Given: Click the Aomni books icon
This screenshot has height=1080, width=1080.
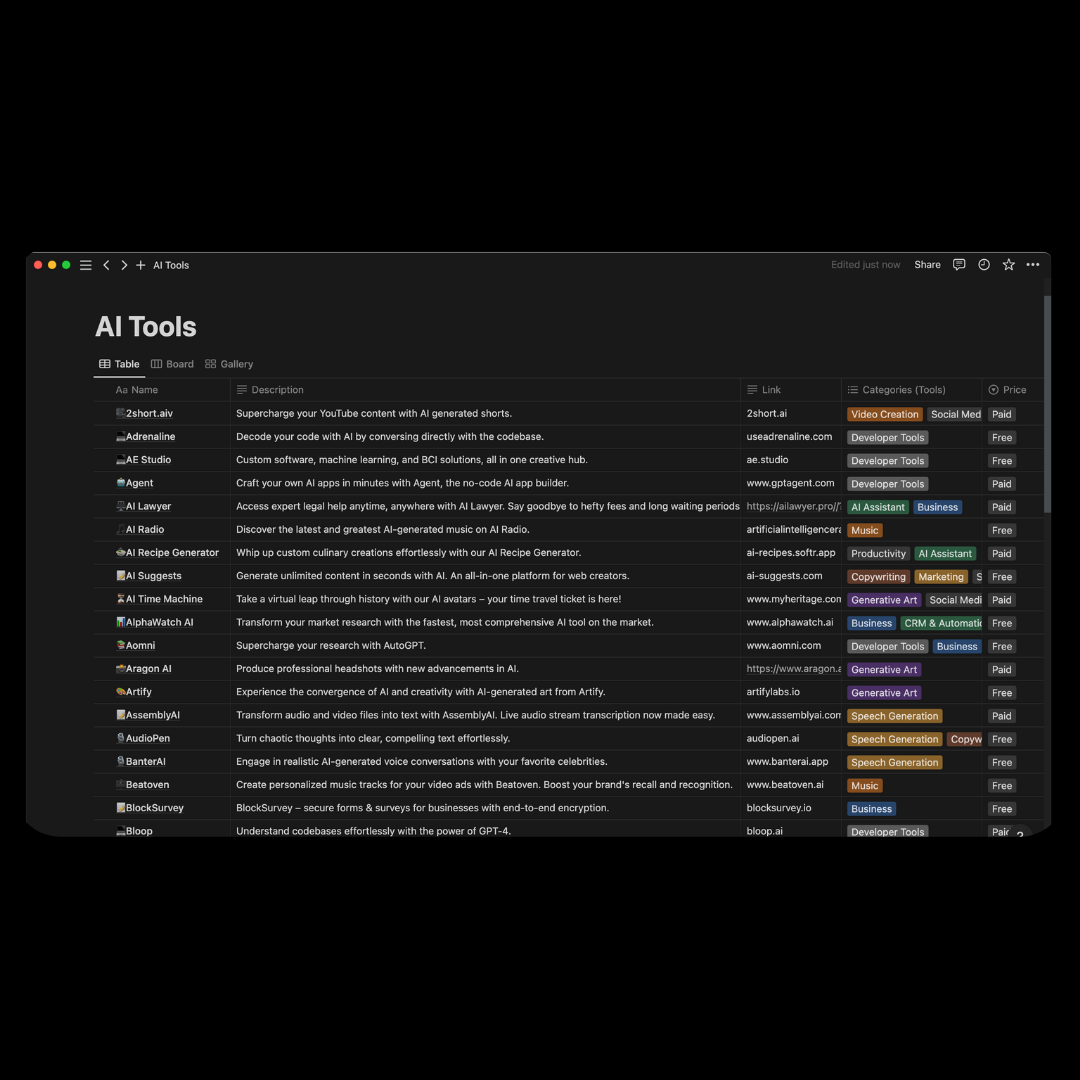Looking at the screenshot, I should [x=121, y=645].
